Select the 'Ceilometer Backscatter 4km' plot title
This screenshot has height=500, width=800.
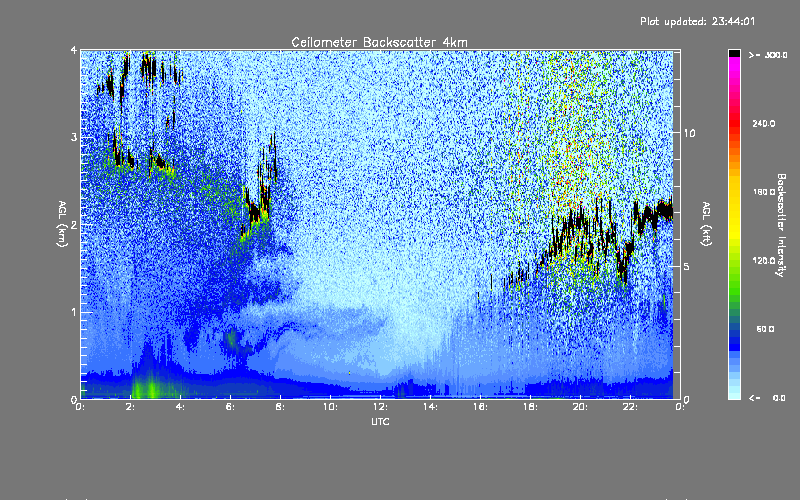click(x=379, y=42)
